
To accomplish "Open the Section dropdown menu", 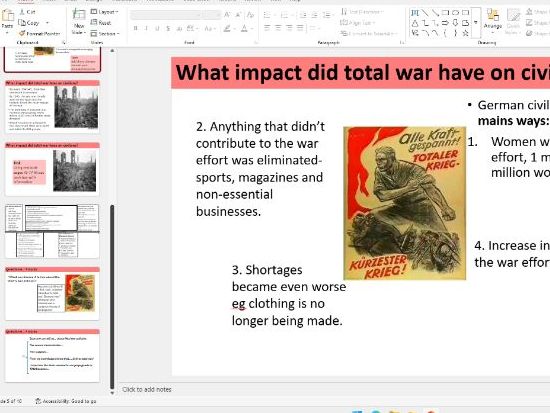I will (105, 34).
